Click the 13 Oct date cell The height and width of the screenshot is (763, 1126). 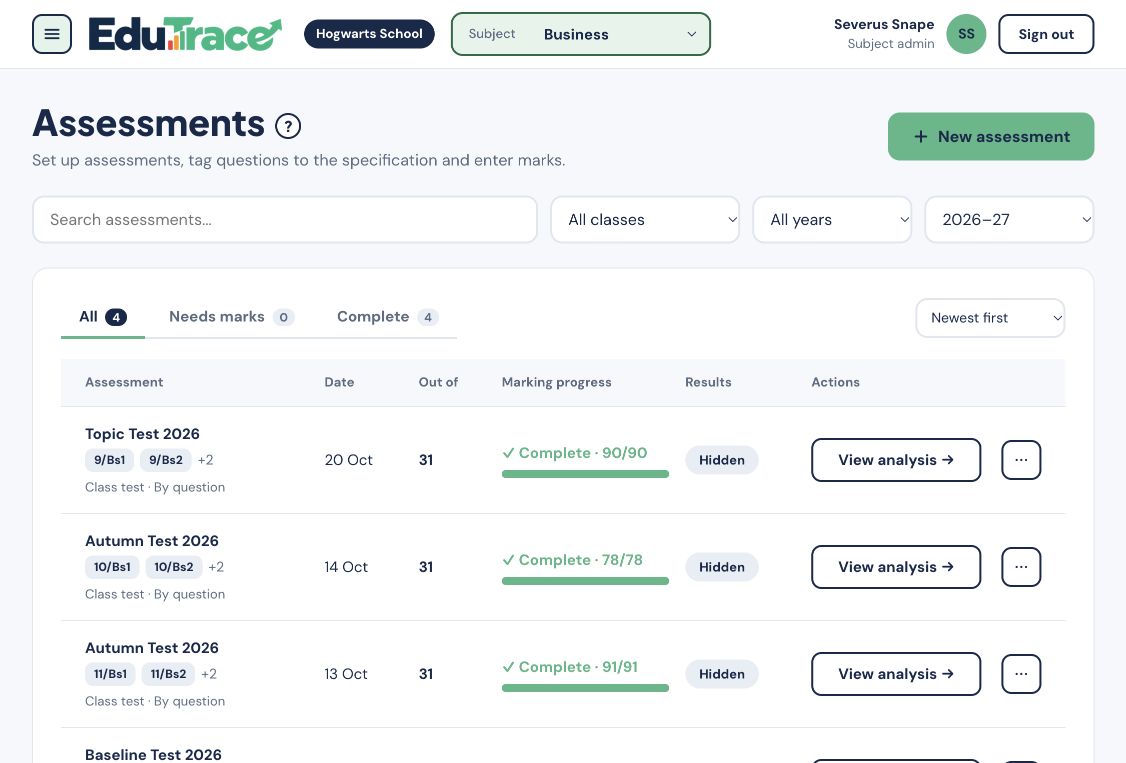coord(345,674)
